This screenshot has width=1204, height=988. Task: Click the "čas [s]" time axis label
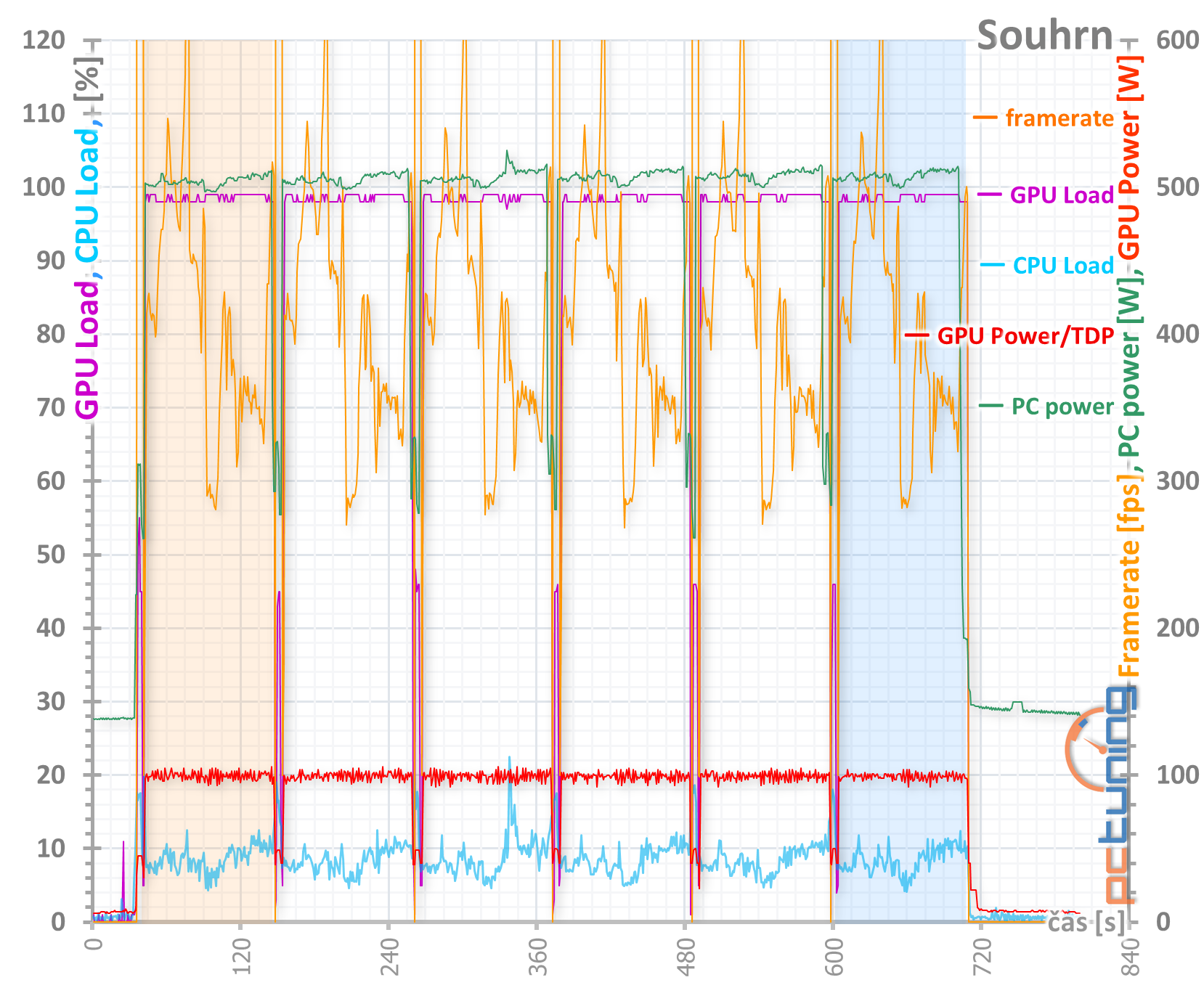1087,922
